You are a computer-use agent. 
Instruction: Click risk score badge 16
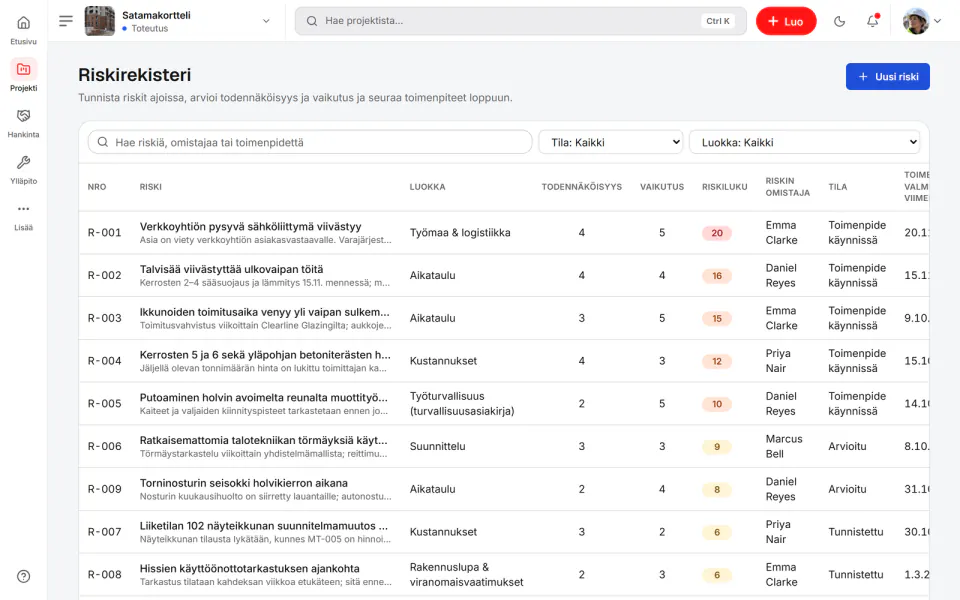(717, 276)
